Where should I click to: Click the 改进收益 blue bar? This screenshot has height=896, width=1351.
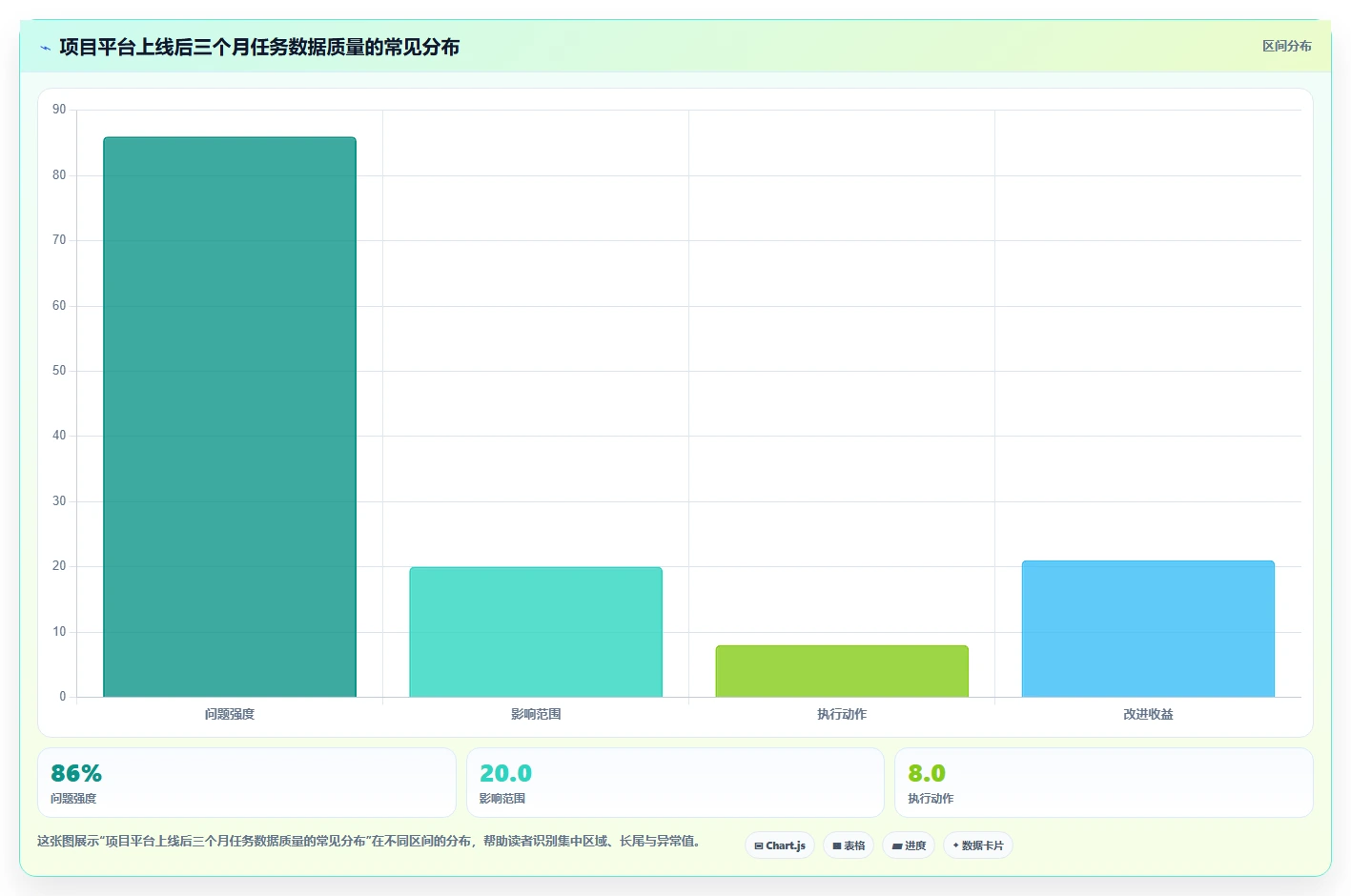tap(1148, 629)
